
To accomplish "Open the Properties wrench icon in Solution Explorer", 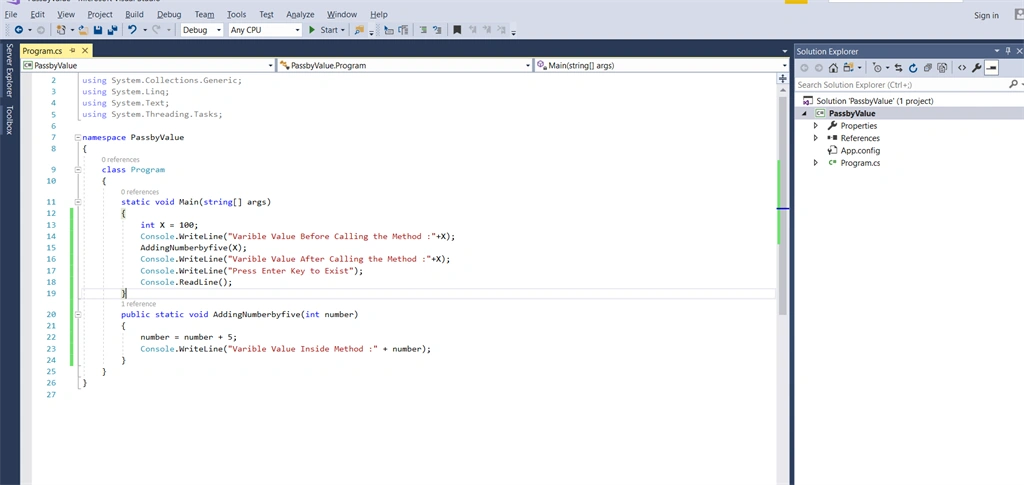I will point(976,67).
